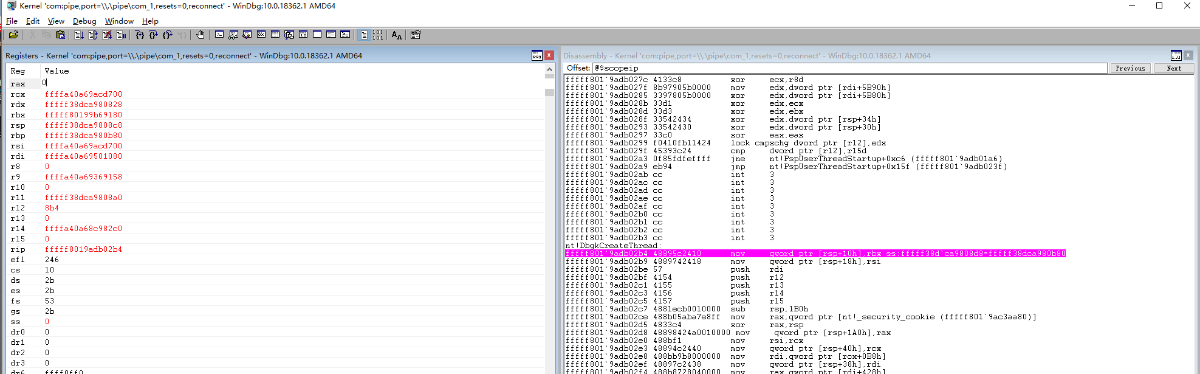Open the Debug menu
The width and height of the screenshot is (1200, 374).
tap(84, 20)
